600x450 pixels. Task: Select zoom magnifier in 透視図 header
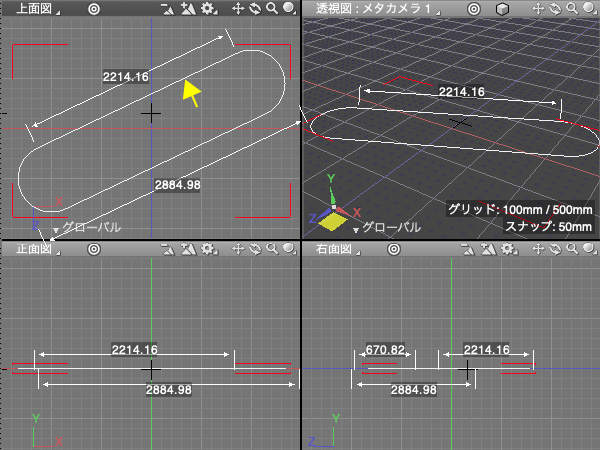pyautogui.click(x=572, y=8)
